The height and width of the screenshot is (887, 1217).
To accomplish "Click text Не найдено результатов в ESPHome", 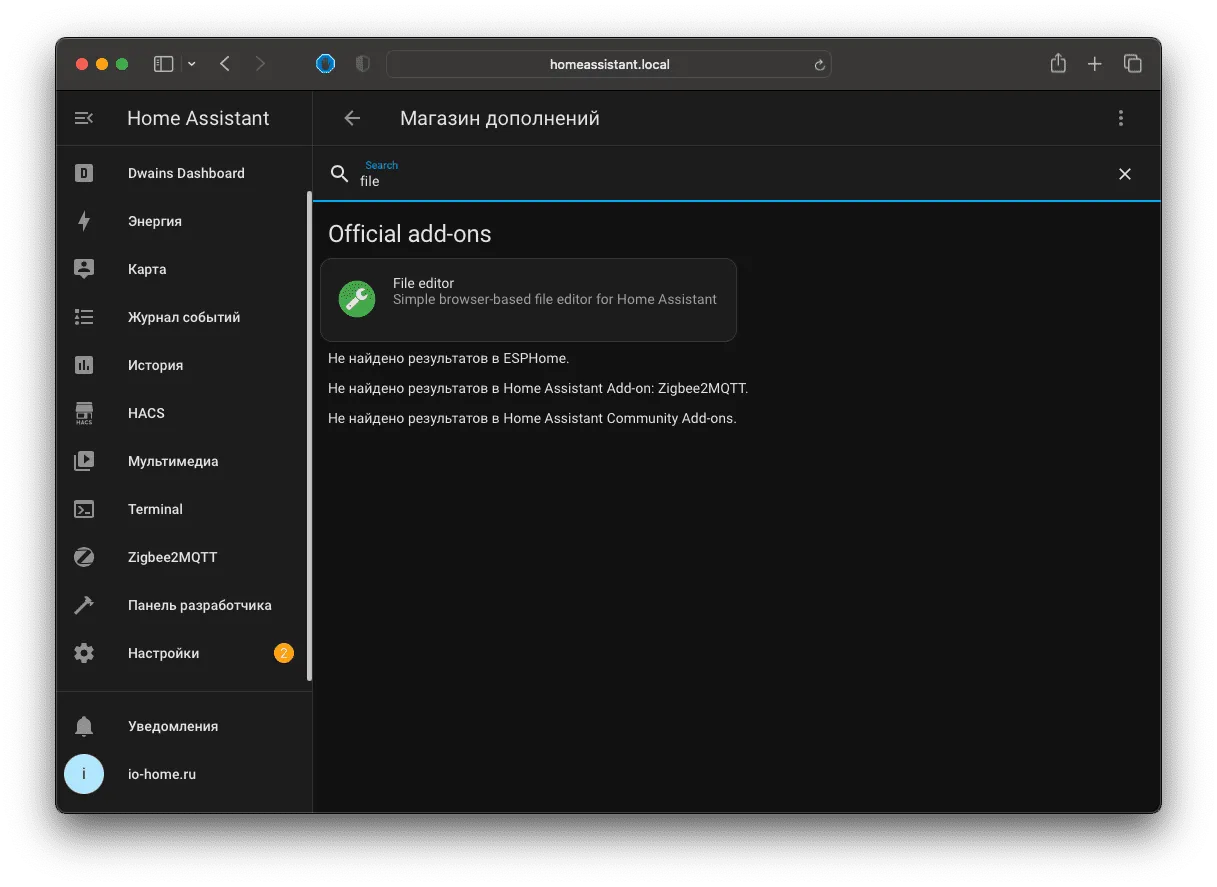I will point(448,358).
